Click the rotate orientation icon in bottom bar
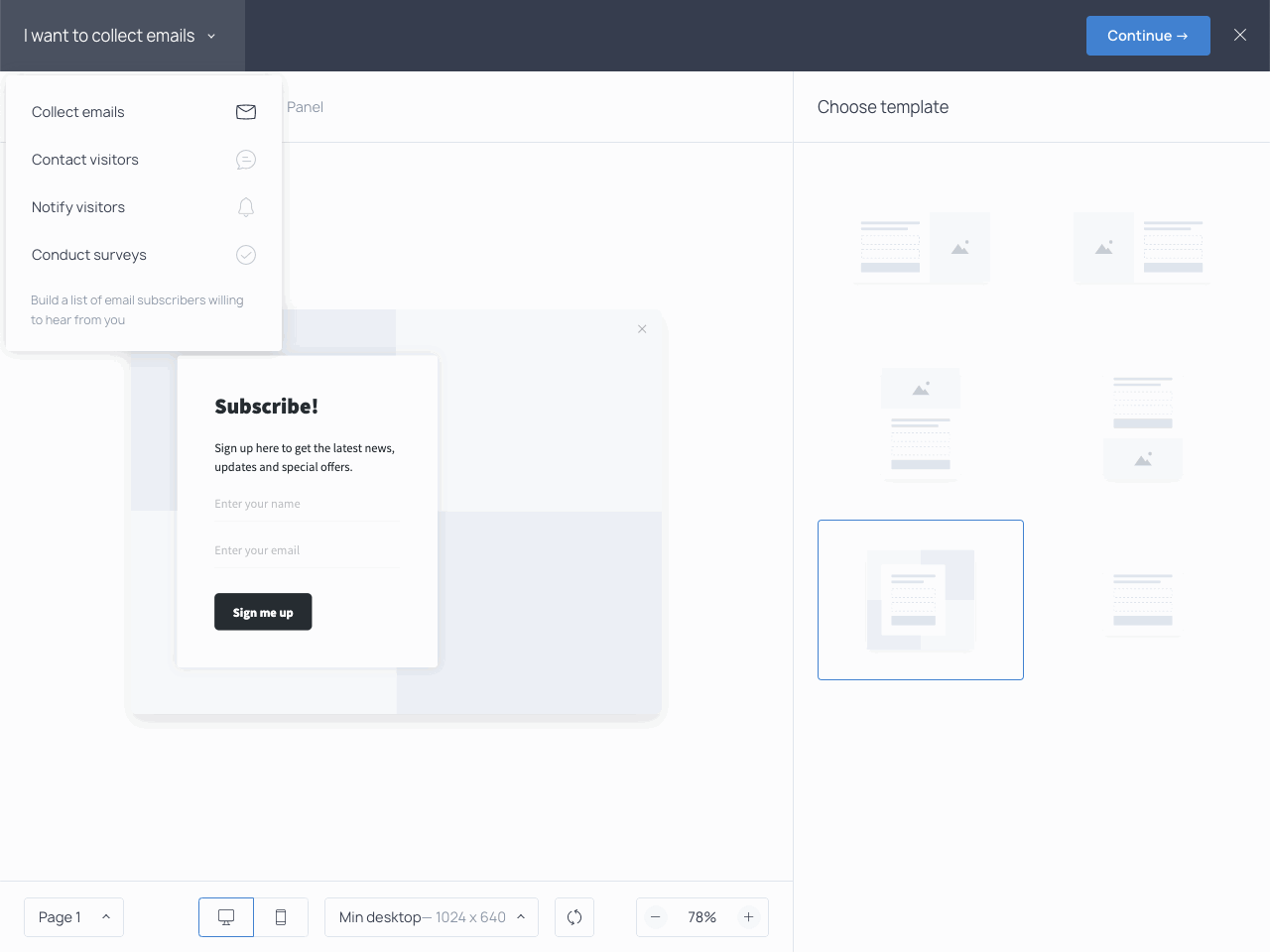1270x952 pixels. pyautogui.click(x=574, y=917)
